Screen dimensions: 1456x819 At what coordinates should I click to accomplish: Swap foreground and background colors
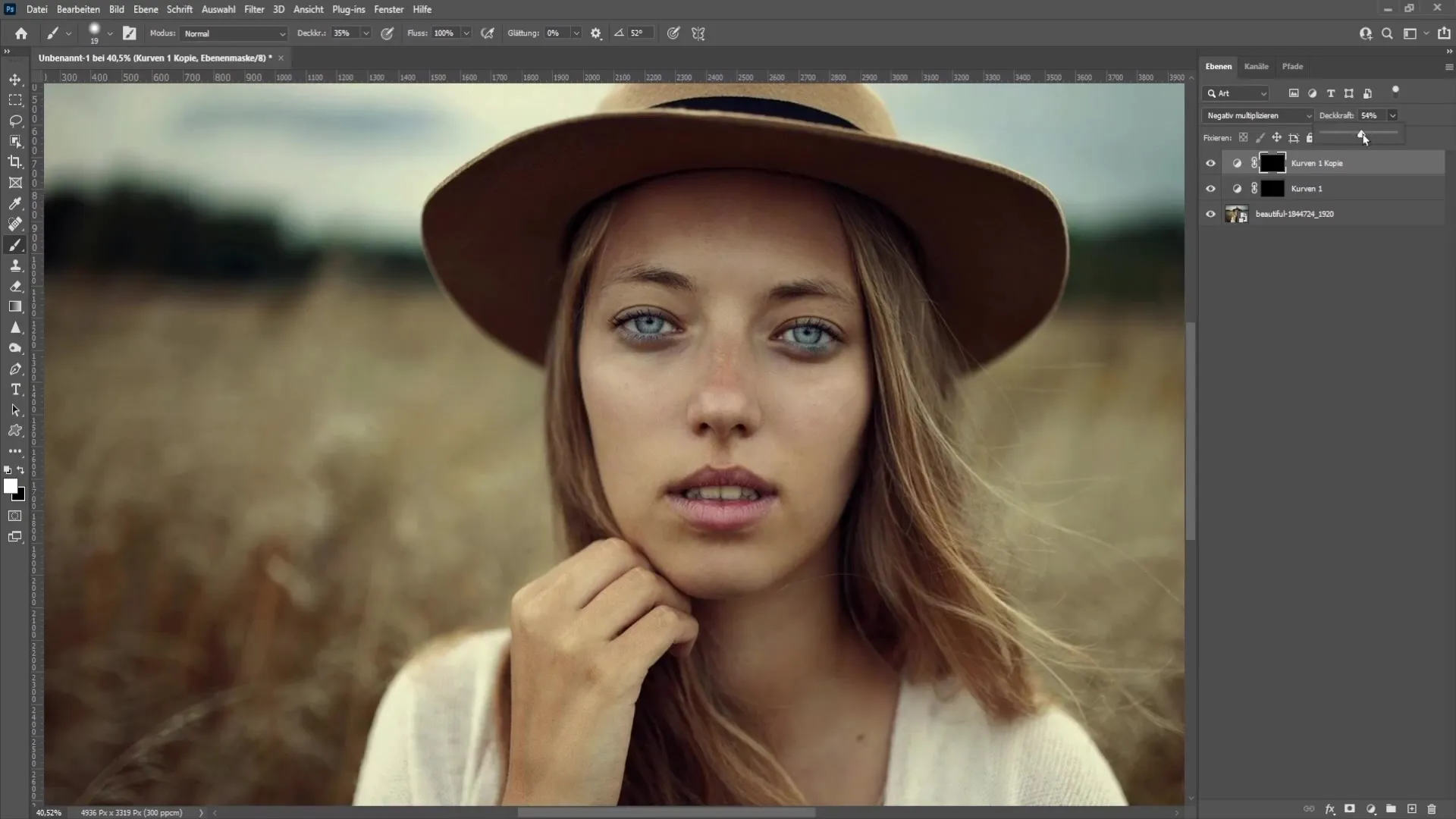pyautogui.click(x=20, y=470)
